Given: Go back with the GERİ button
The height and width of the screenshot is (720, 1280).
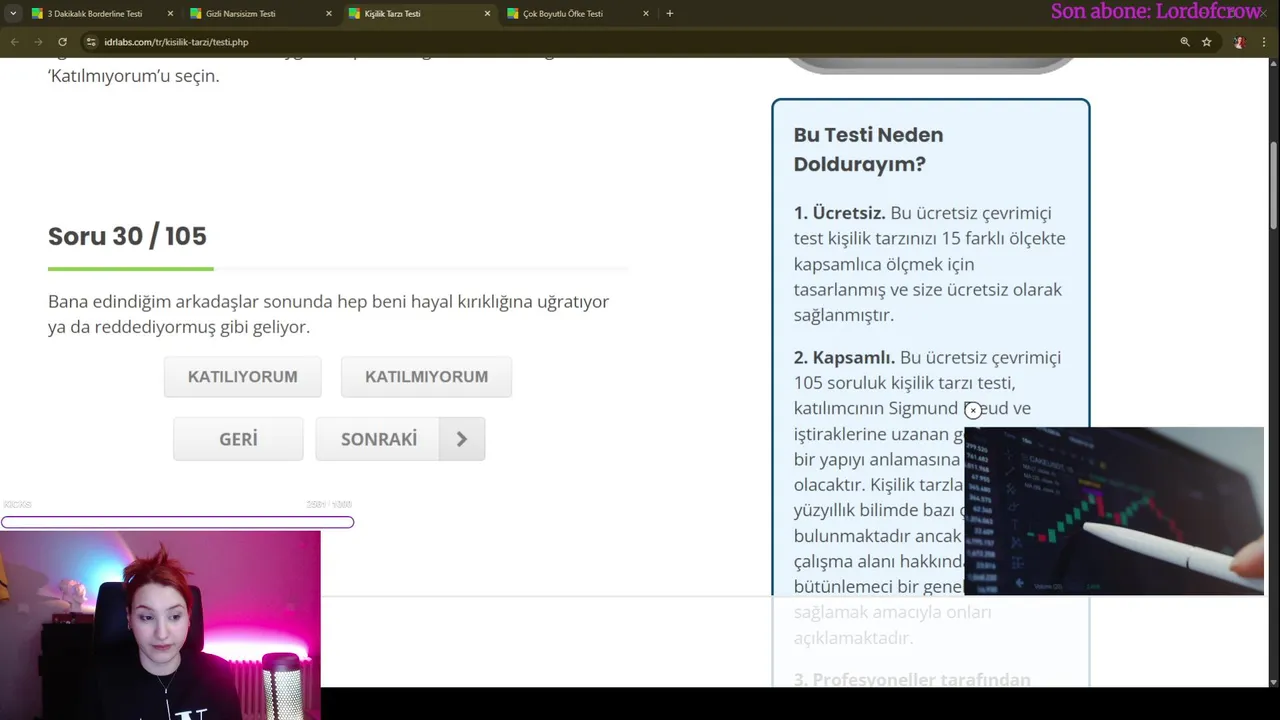Looking at the screenshot, I should [238, 439].
